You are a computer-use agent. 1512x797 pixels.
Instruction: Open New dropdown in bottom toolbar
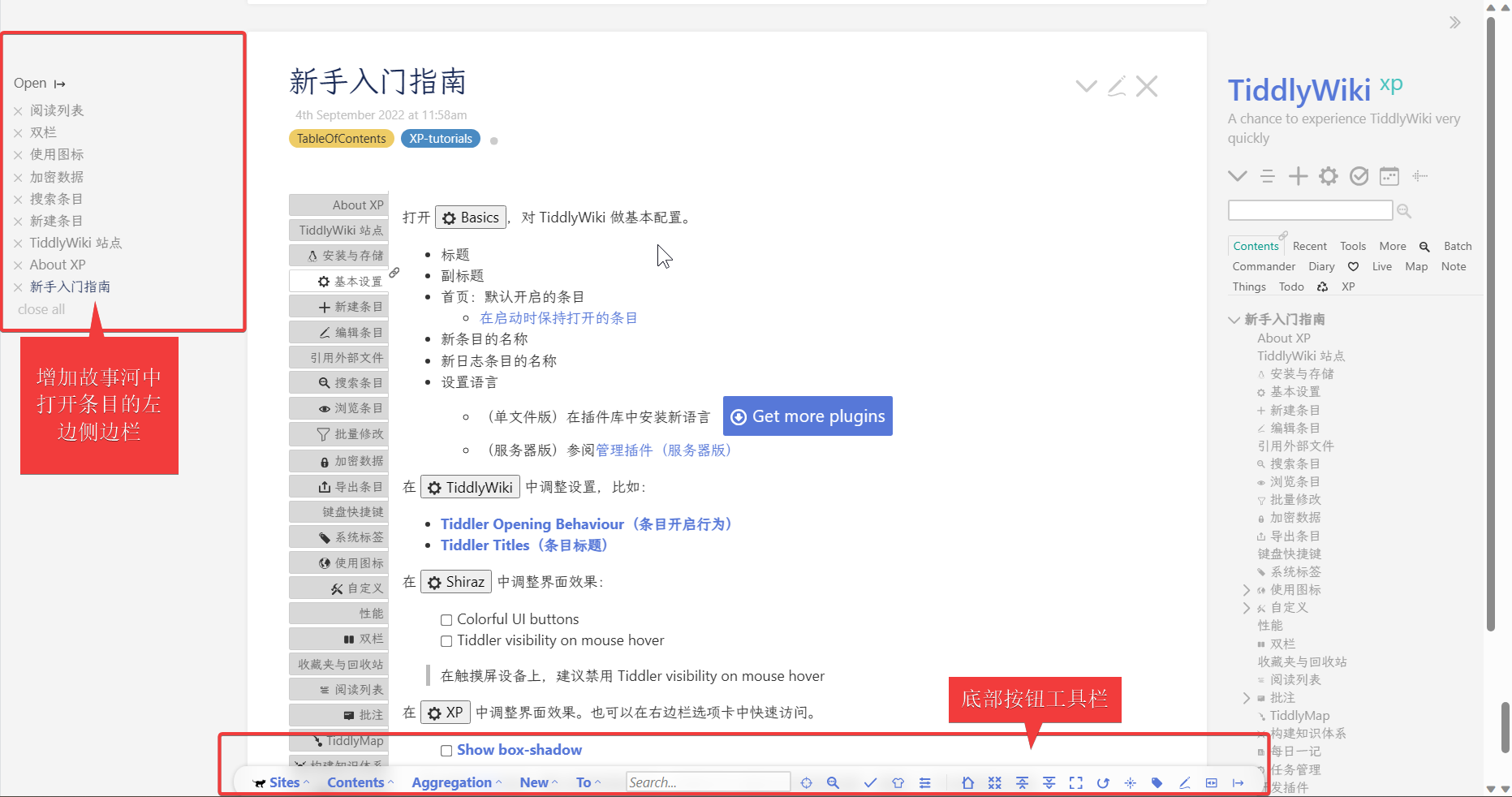click(x=539, y=782)
